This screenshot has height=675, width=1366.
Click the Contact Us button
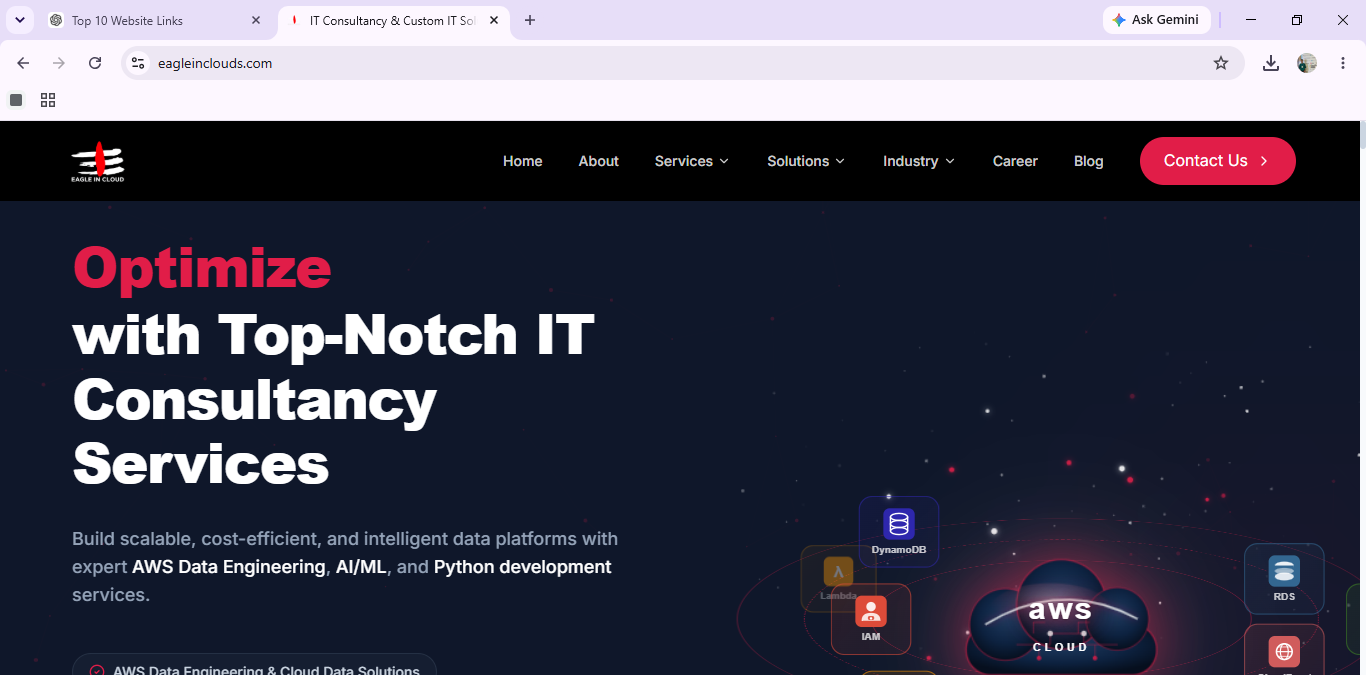[x=1217, y=161]
